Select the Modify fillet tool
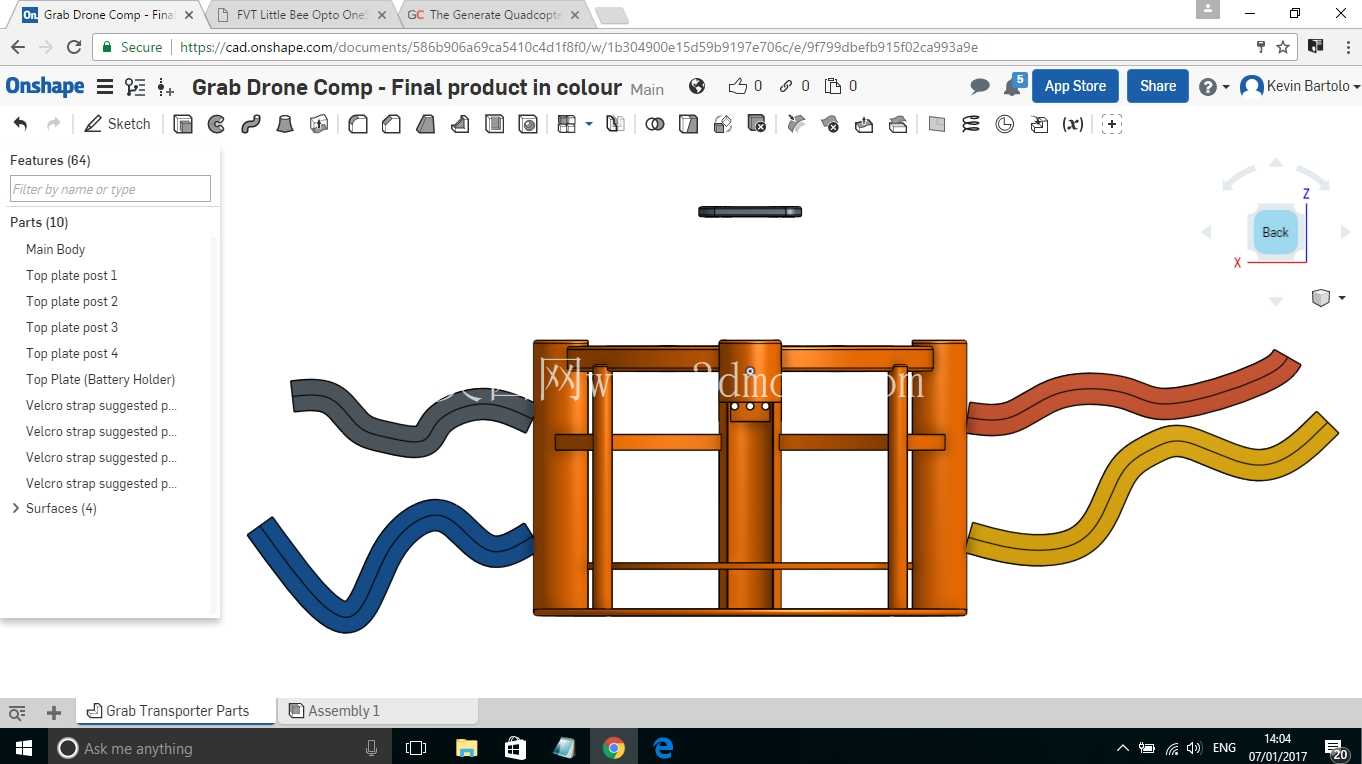The height and width of the screenshot is (764, 1362). pos(796,124)
